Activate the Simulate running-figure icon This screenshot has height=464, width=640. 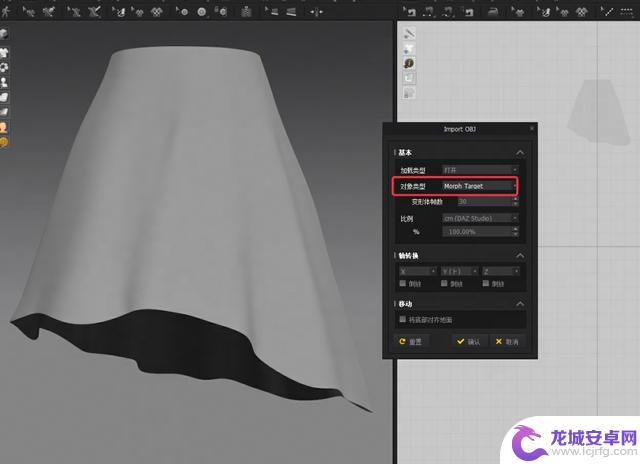click(5, 12)
